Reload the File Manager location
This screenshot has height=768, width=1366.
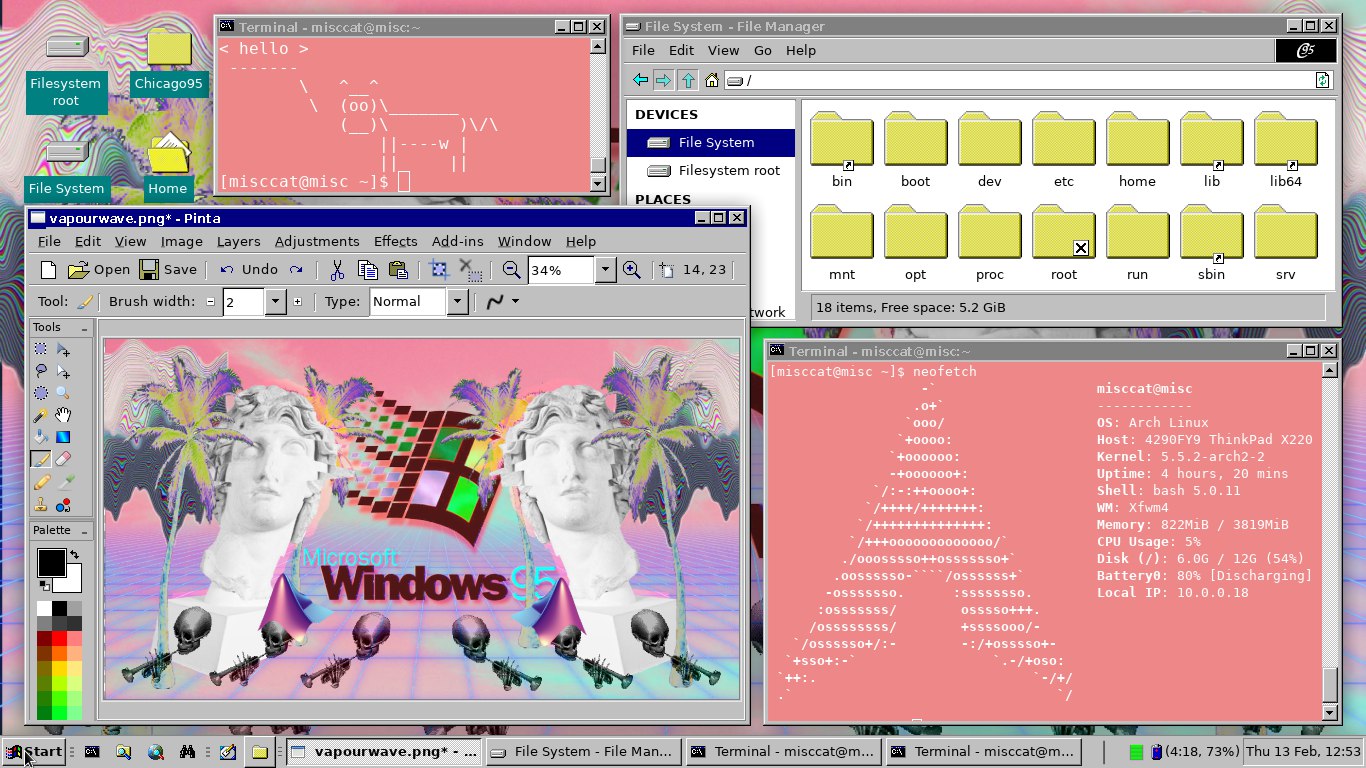(x=1323, y=80)
